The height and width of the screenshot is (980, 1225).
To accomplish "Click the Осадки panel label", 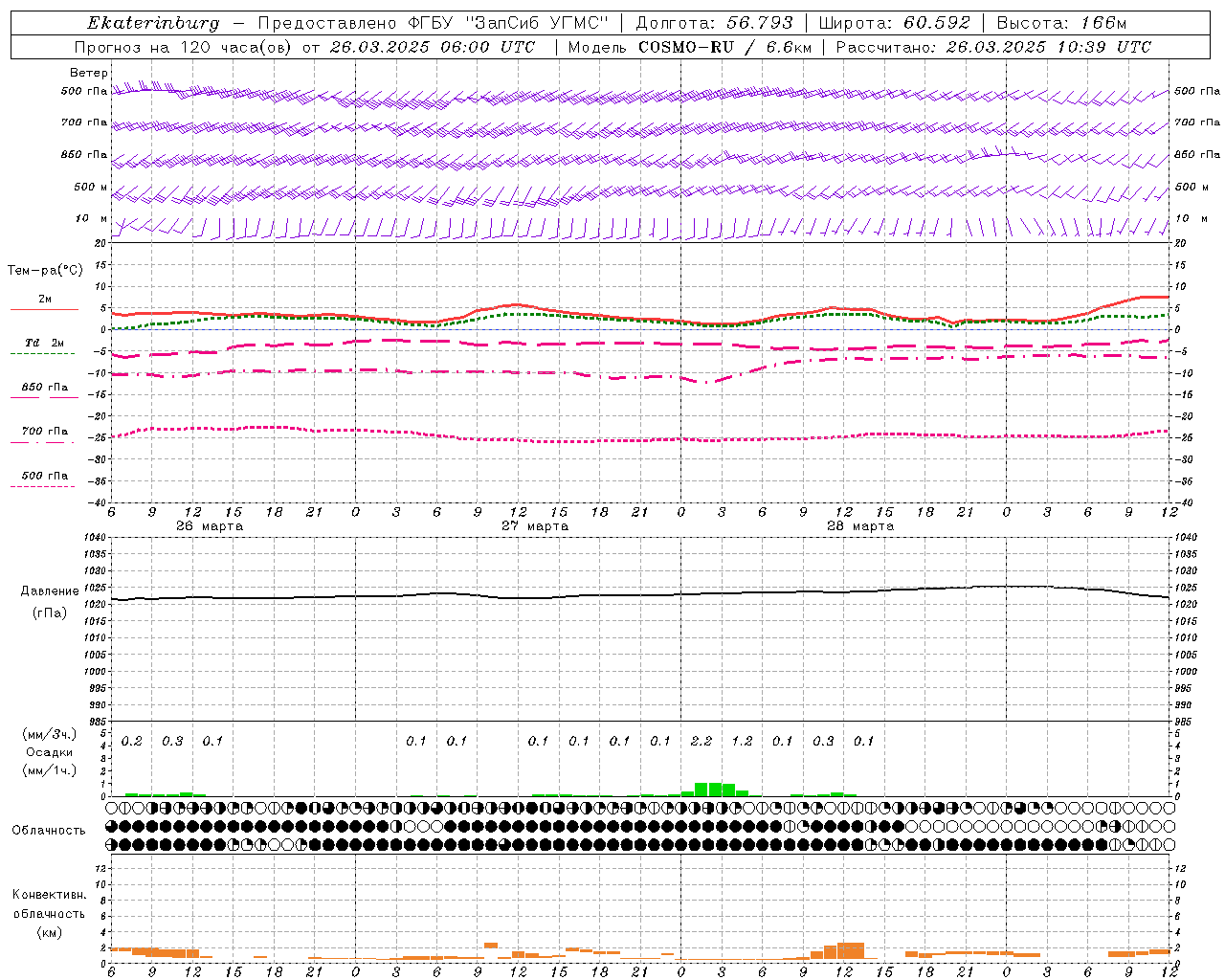I will coord(50,752).
